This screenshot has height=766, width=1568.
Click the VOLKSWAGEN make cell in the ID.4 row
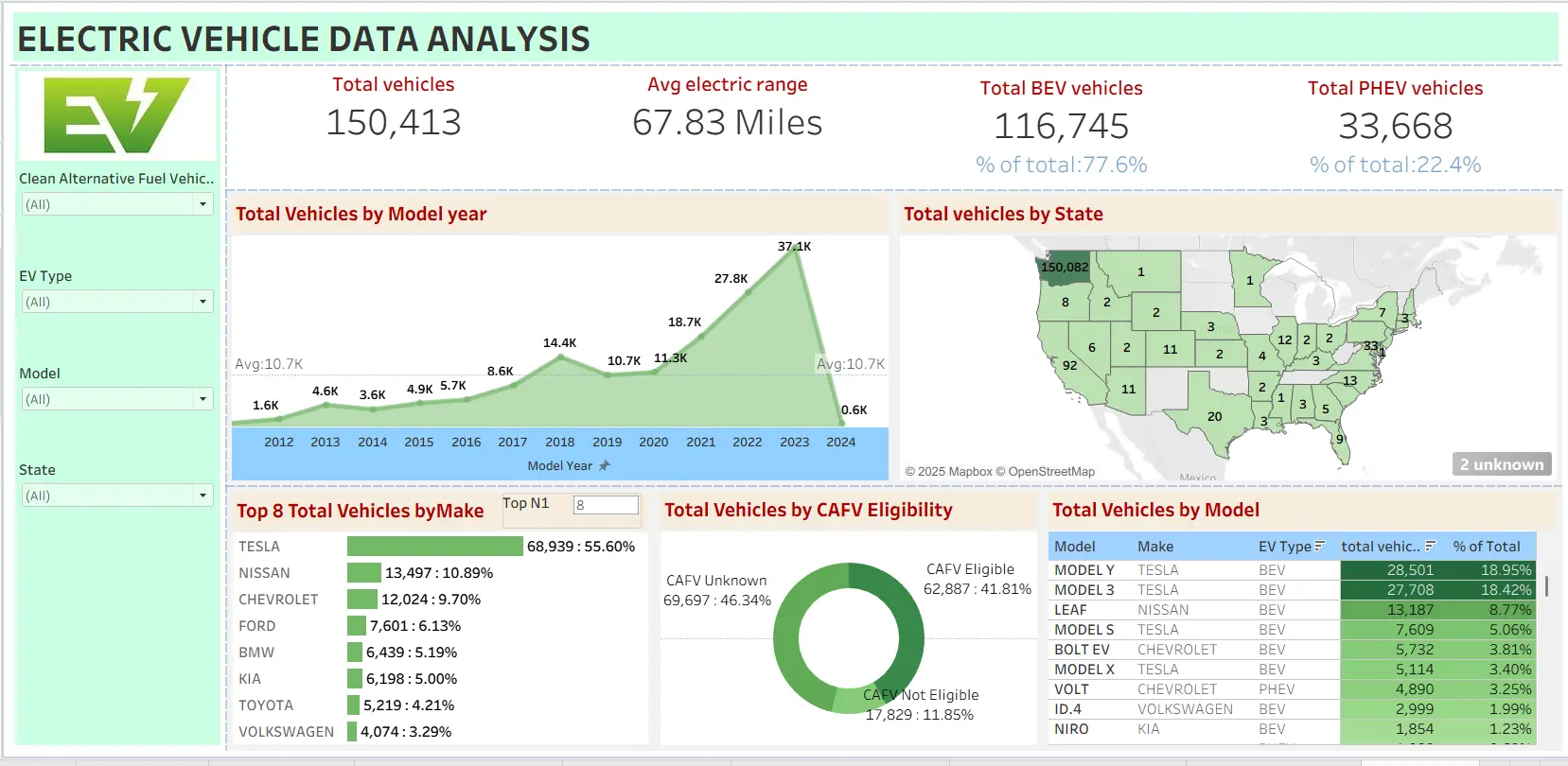(1185, 709)
